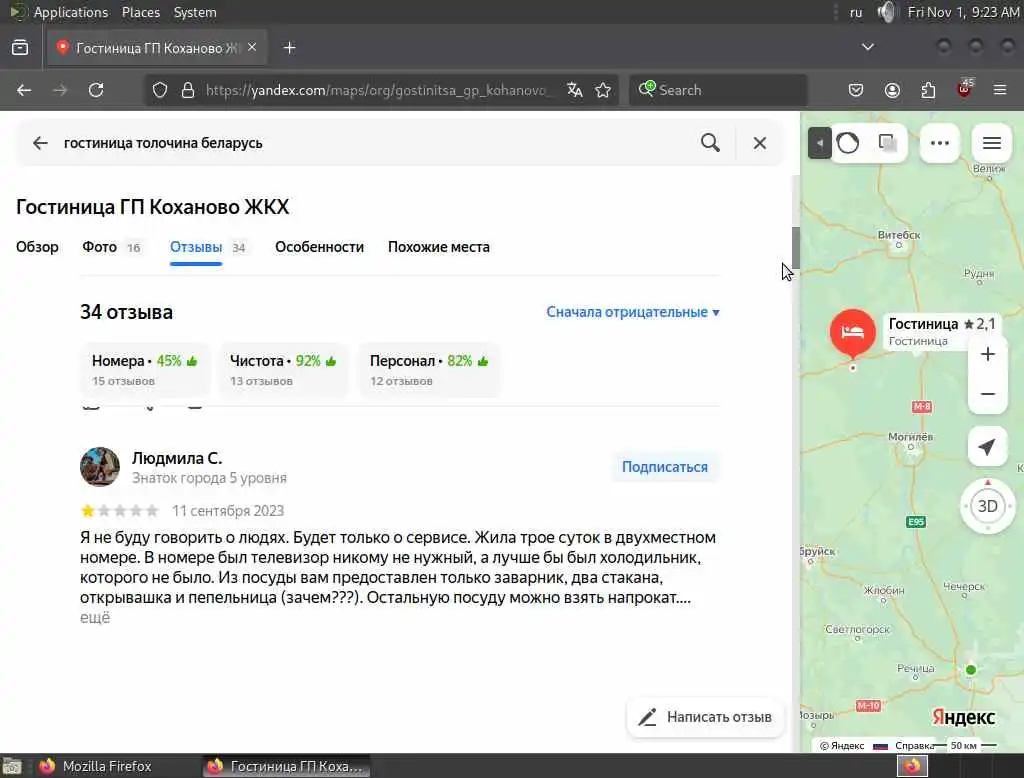Open the three dots map tools
1024x778 pixels.
coord(939,143)
